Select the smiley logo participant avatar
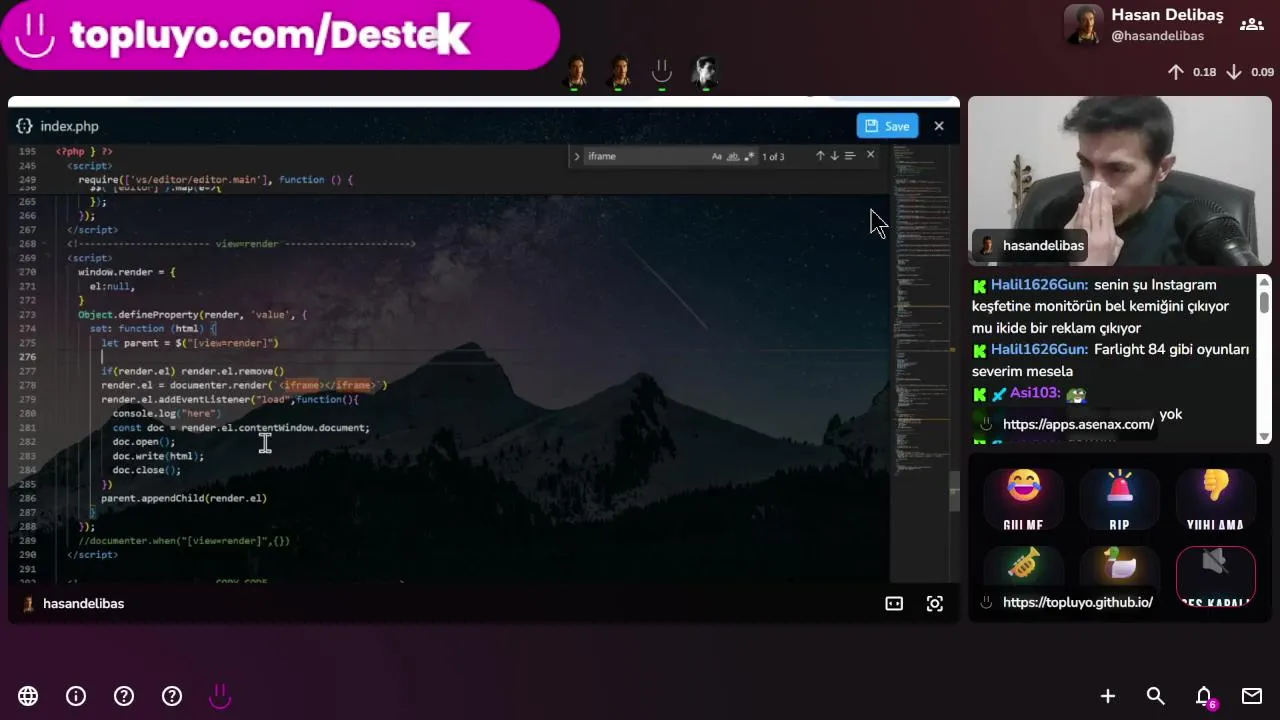Screen dimensions: 1280x720 pos(661,72)
